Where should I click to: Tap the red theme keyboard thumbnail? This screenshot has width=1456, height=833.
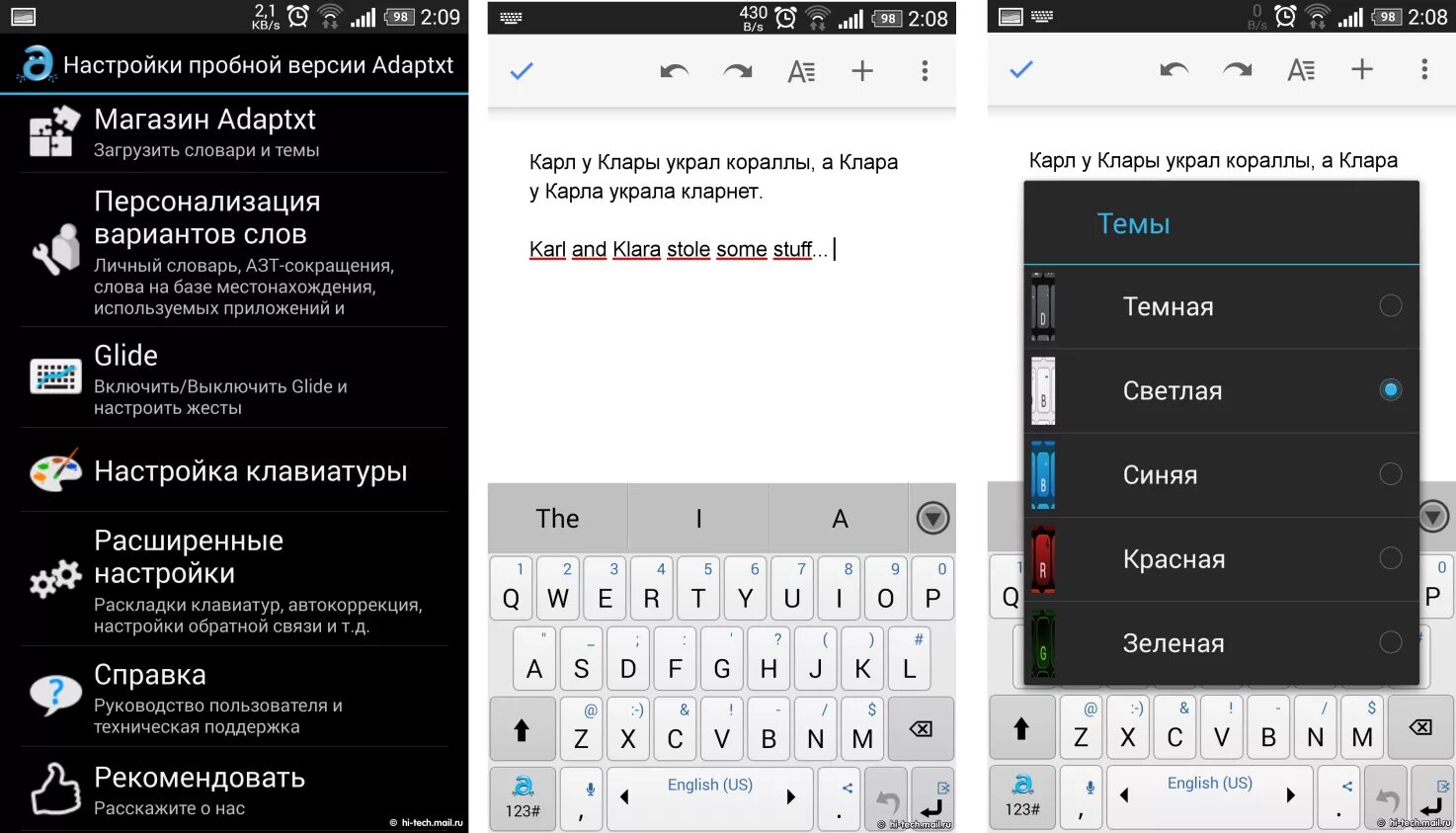pos(1043,559)
